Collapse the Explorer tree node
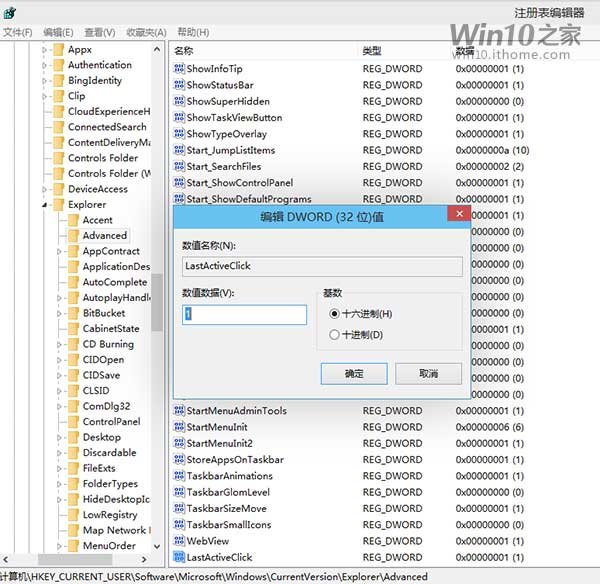The image size is (600, 584). [x=45, y=205]
